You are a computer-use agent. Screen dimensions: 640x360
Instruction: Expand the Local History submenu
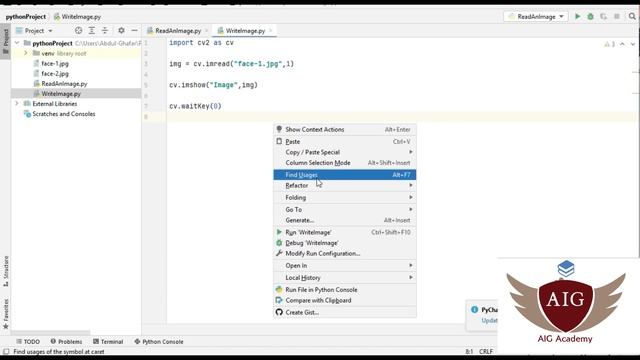point(345,278)
